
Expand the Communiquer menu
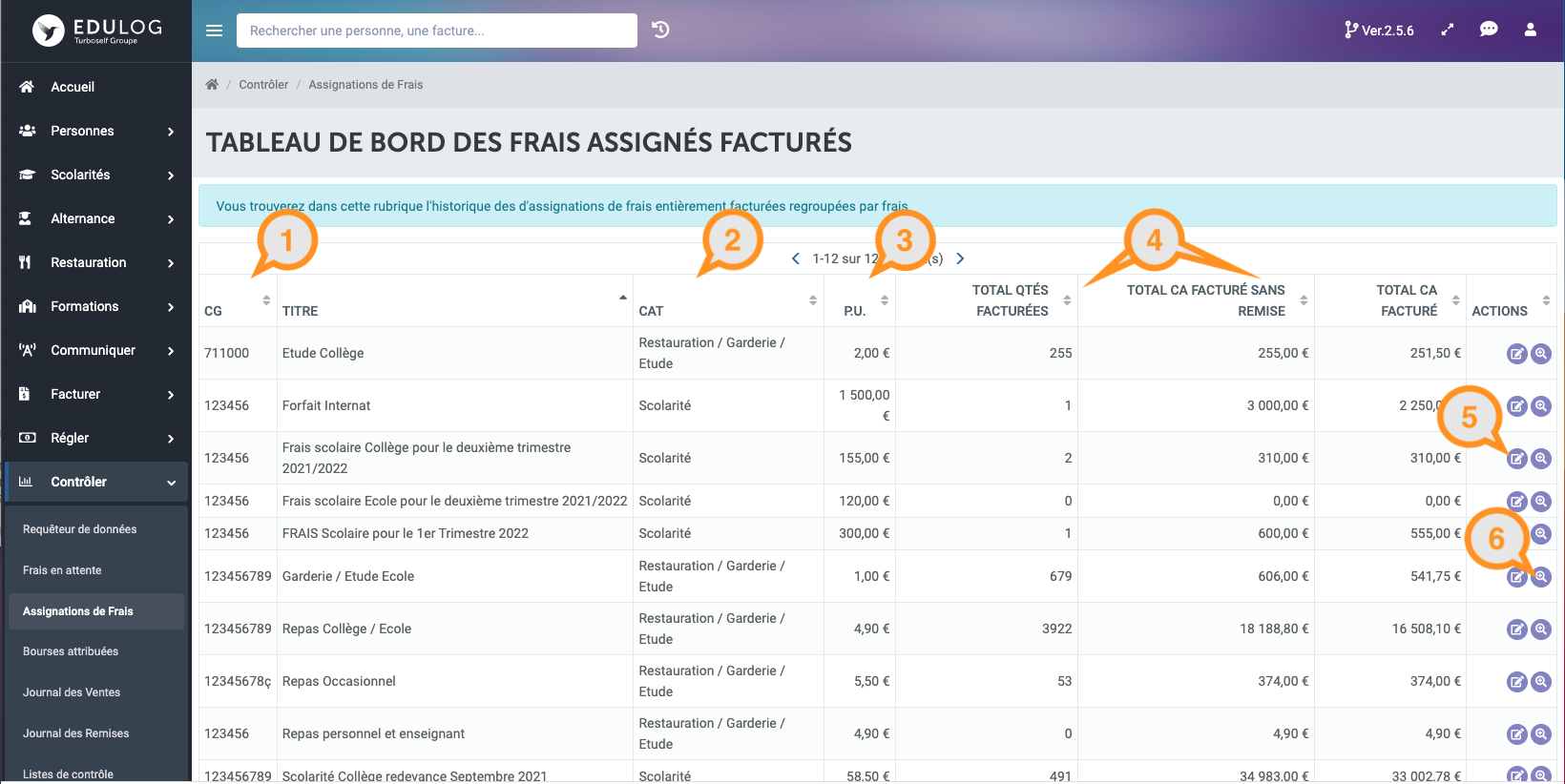(95, 350)
